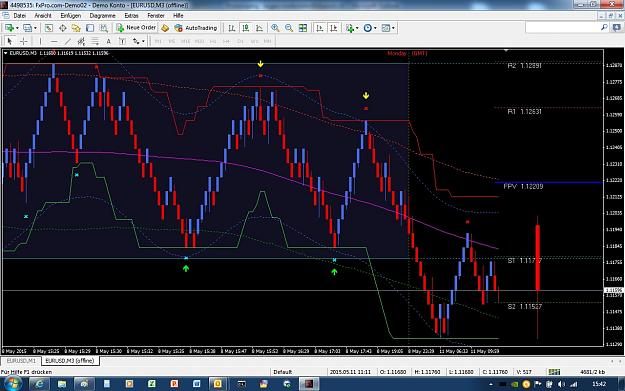
Task: Show hidden system tray icons arrow
Action: (x=491, y=384)
